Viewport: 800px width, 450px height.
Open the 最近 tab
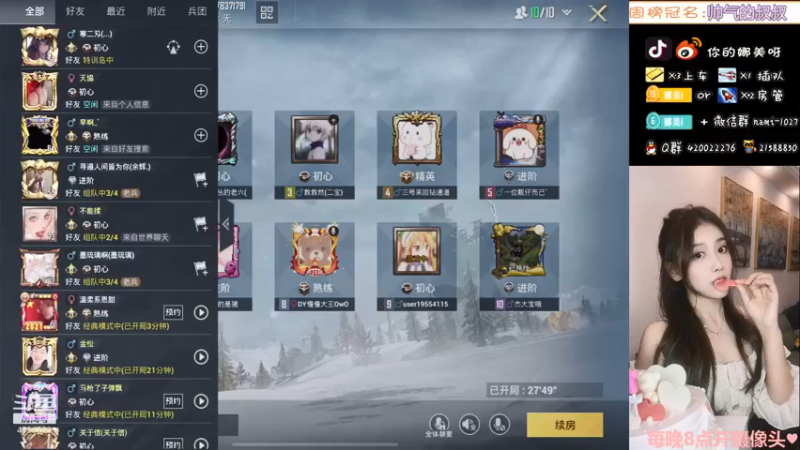pyautogui.click(x=116, y=11)
